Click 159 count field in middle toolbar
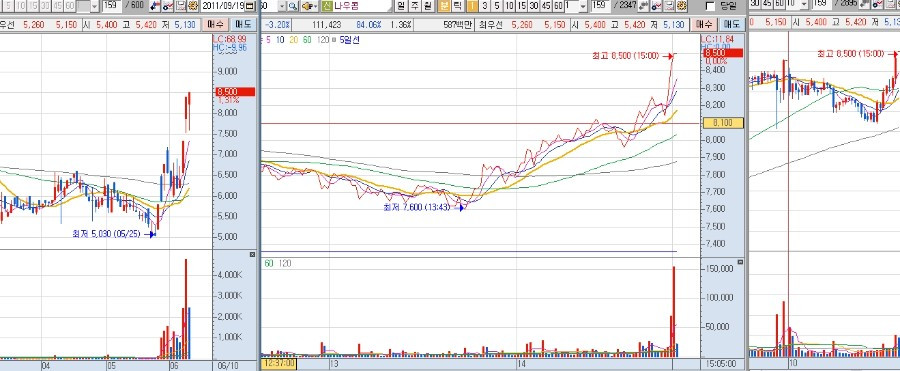This screenshot has width=900, height=371. click(601, 6)
